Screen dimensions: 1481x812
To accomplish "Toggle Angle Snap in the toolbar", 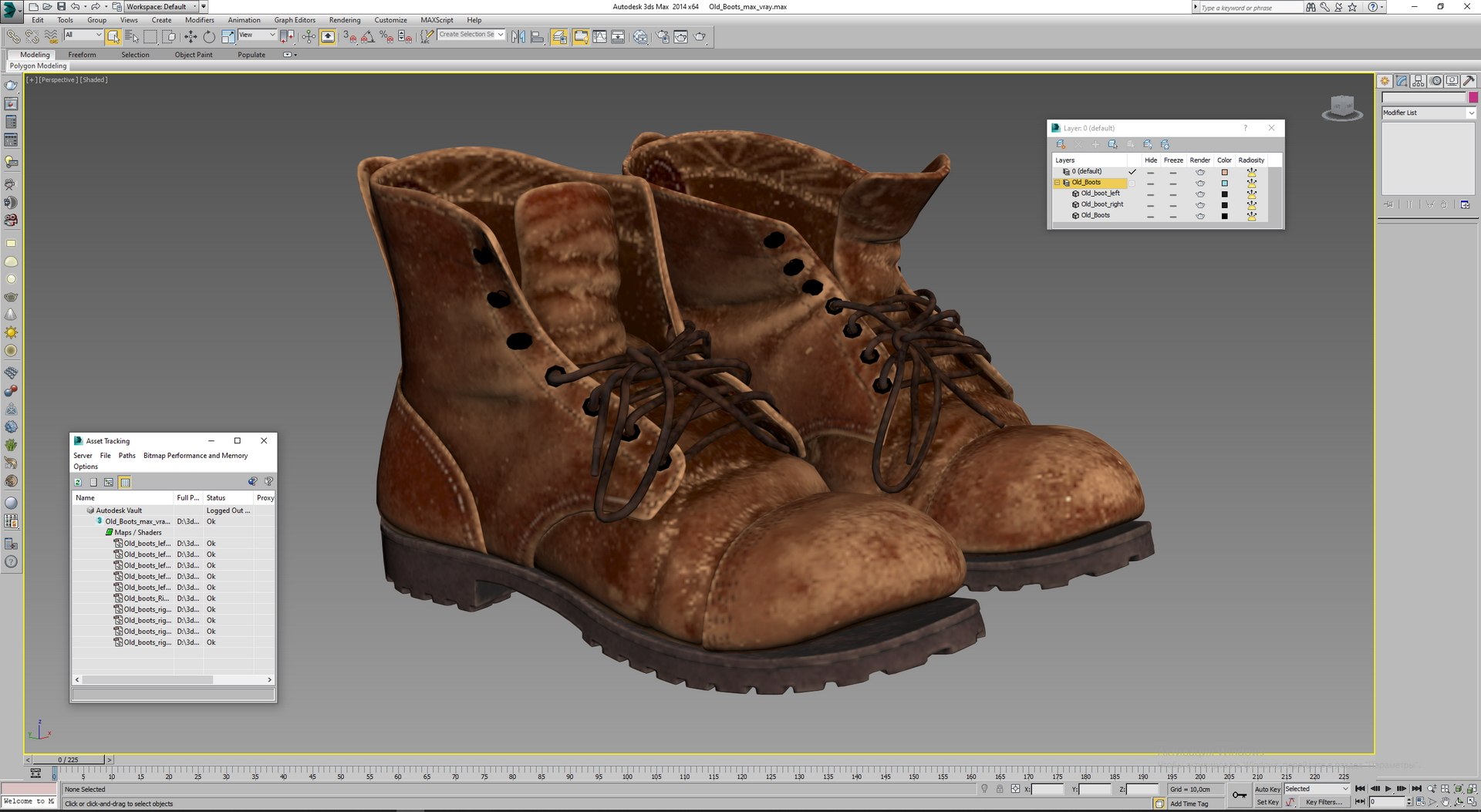I will pos(368,36).
